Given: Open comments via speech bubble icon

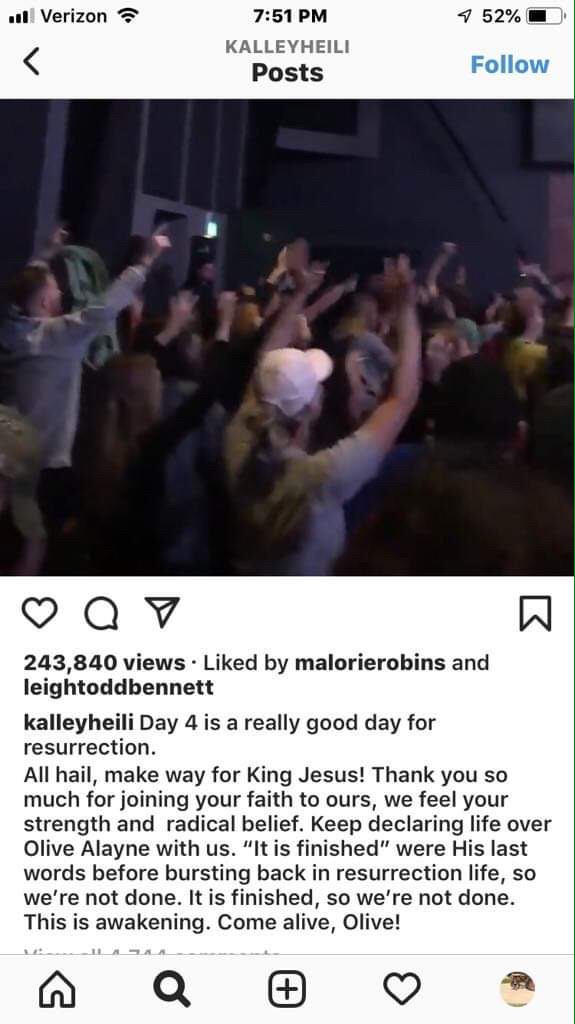Looking at the screenshot, I should tap(101, 614).
